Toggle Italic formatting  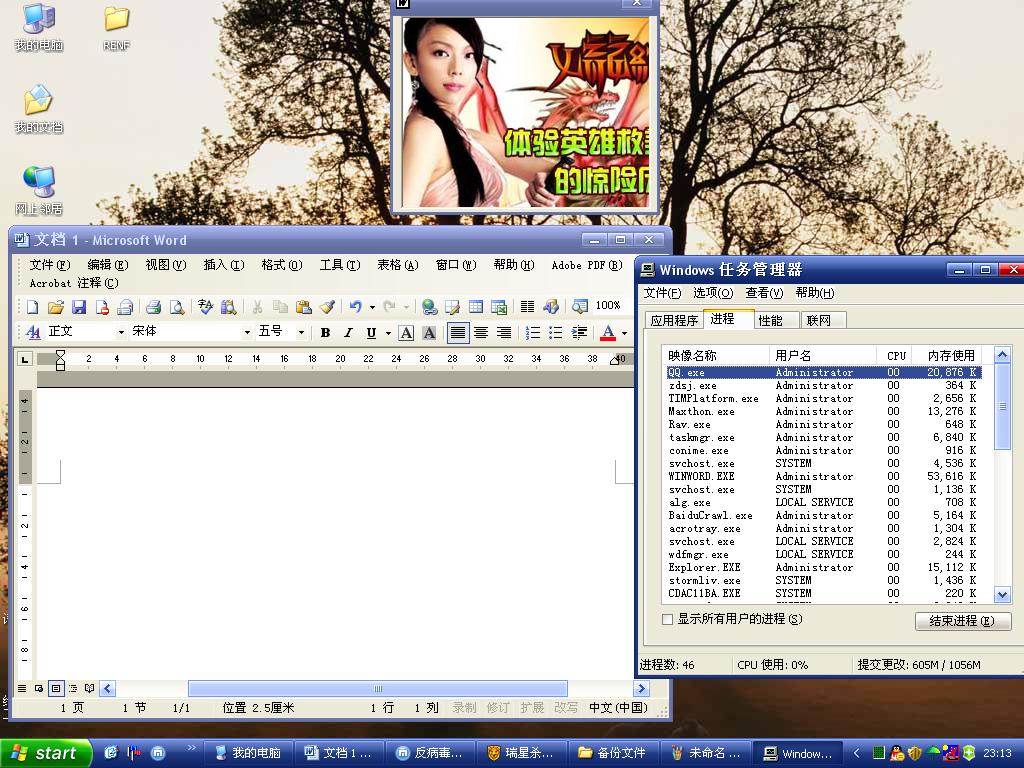[x=348, y=333]
